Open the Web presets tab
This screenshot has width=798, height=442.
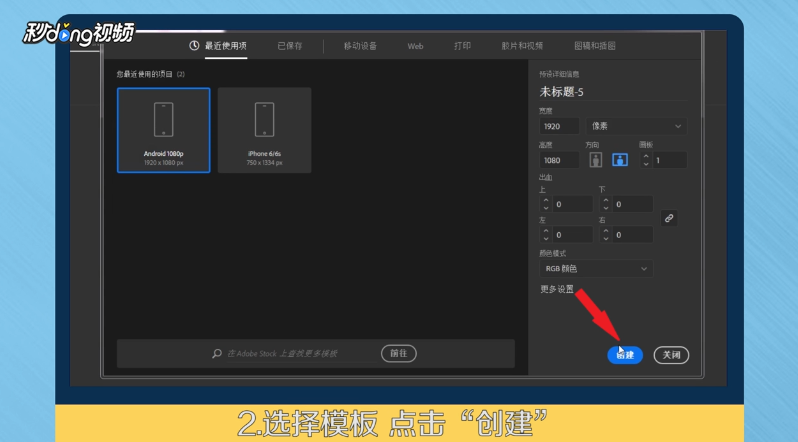pyautogui.click(x=415, y=46)
